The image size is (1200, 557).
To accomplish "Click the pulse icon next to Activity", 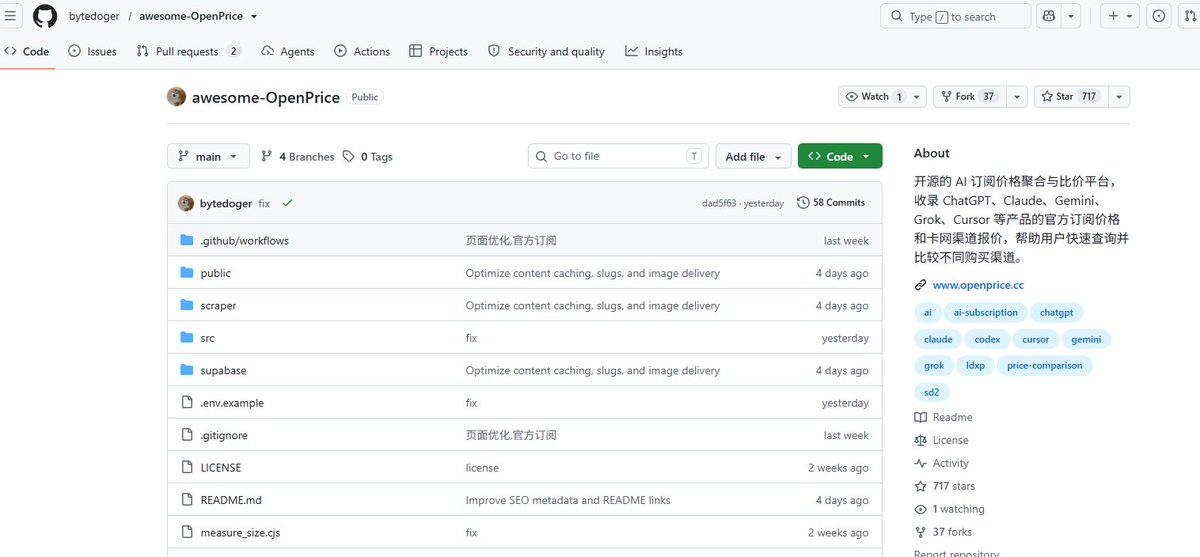I will (x=920, y=463).
